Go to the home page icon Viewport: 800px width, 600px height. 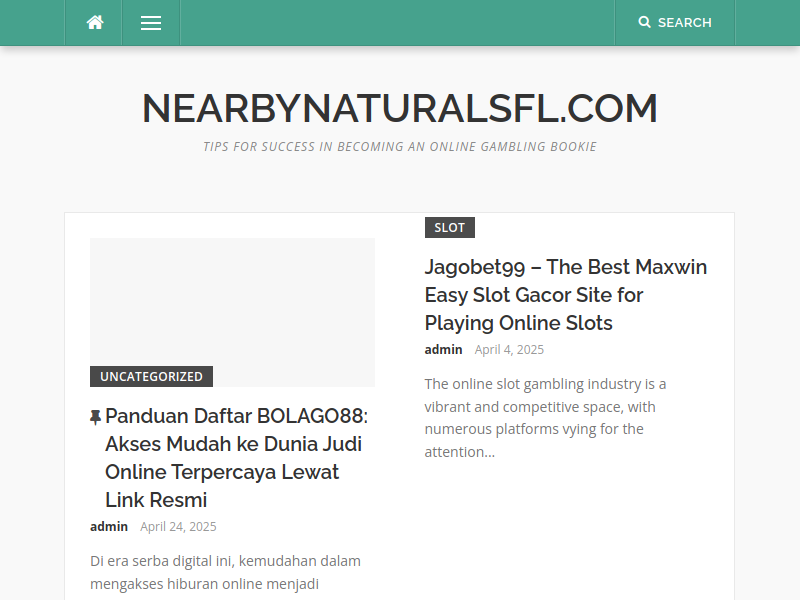pos(95,22)
